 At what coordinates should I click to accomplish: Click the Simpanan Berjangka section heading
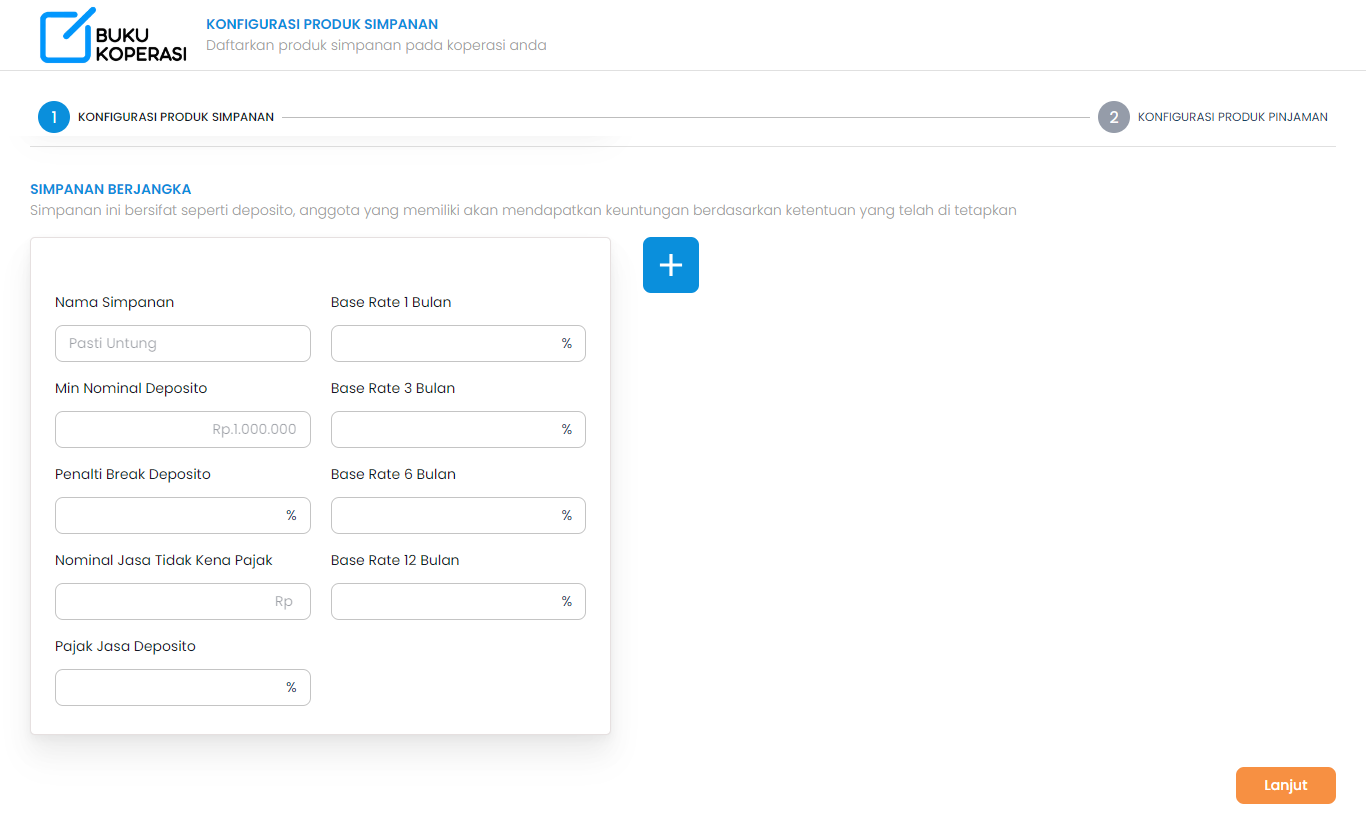click(110, 189)
